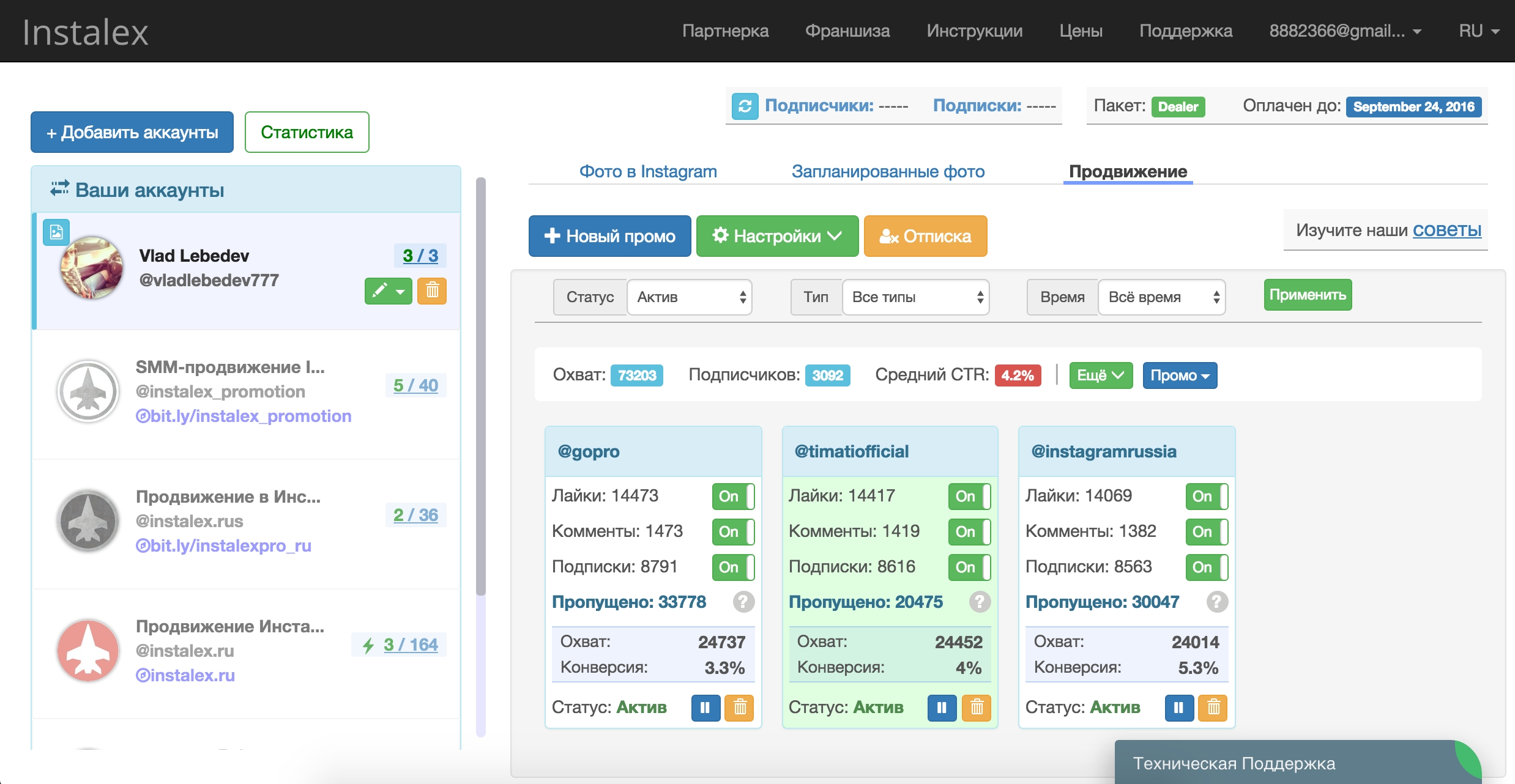This screenshot has width=1515, height=784.
Task: Open the советы tips link
Action: 1446,230
